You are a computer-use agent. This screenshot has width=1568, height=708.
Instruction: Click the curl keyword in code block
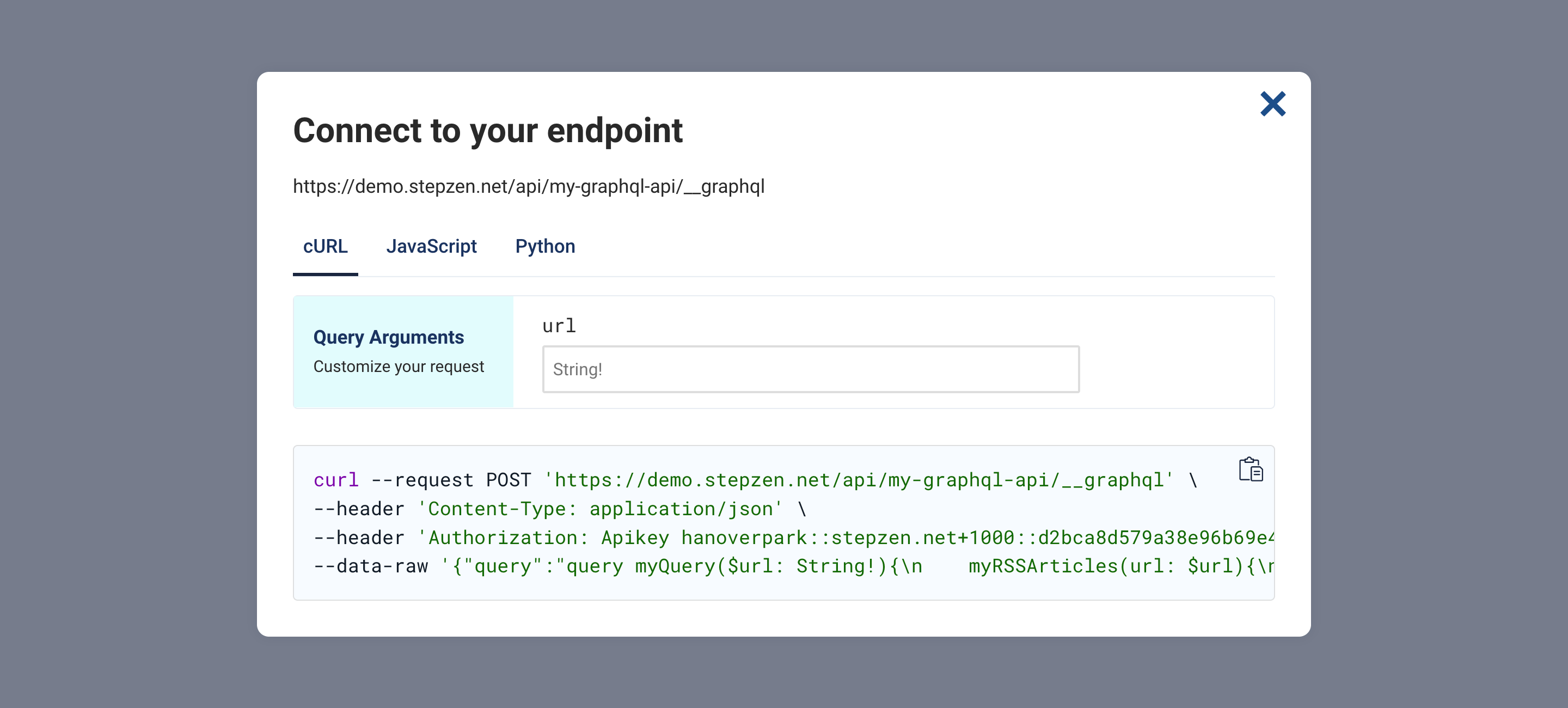coord(336,480)
